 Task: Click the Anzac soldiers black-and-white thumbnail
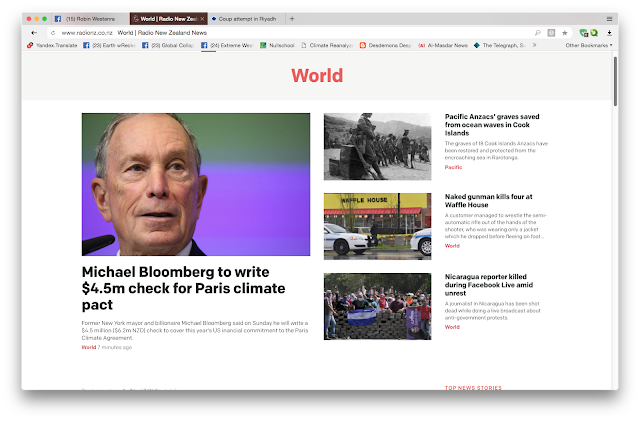coord(378,147)
